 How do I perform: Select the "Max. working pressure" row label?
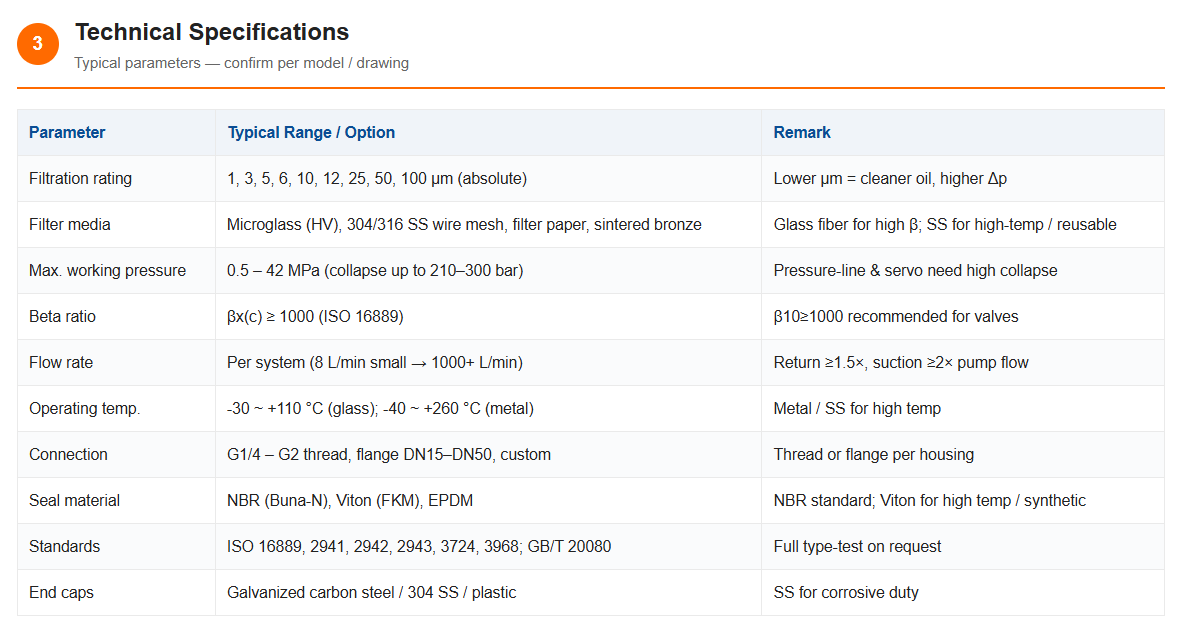(107, 271)
